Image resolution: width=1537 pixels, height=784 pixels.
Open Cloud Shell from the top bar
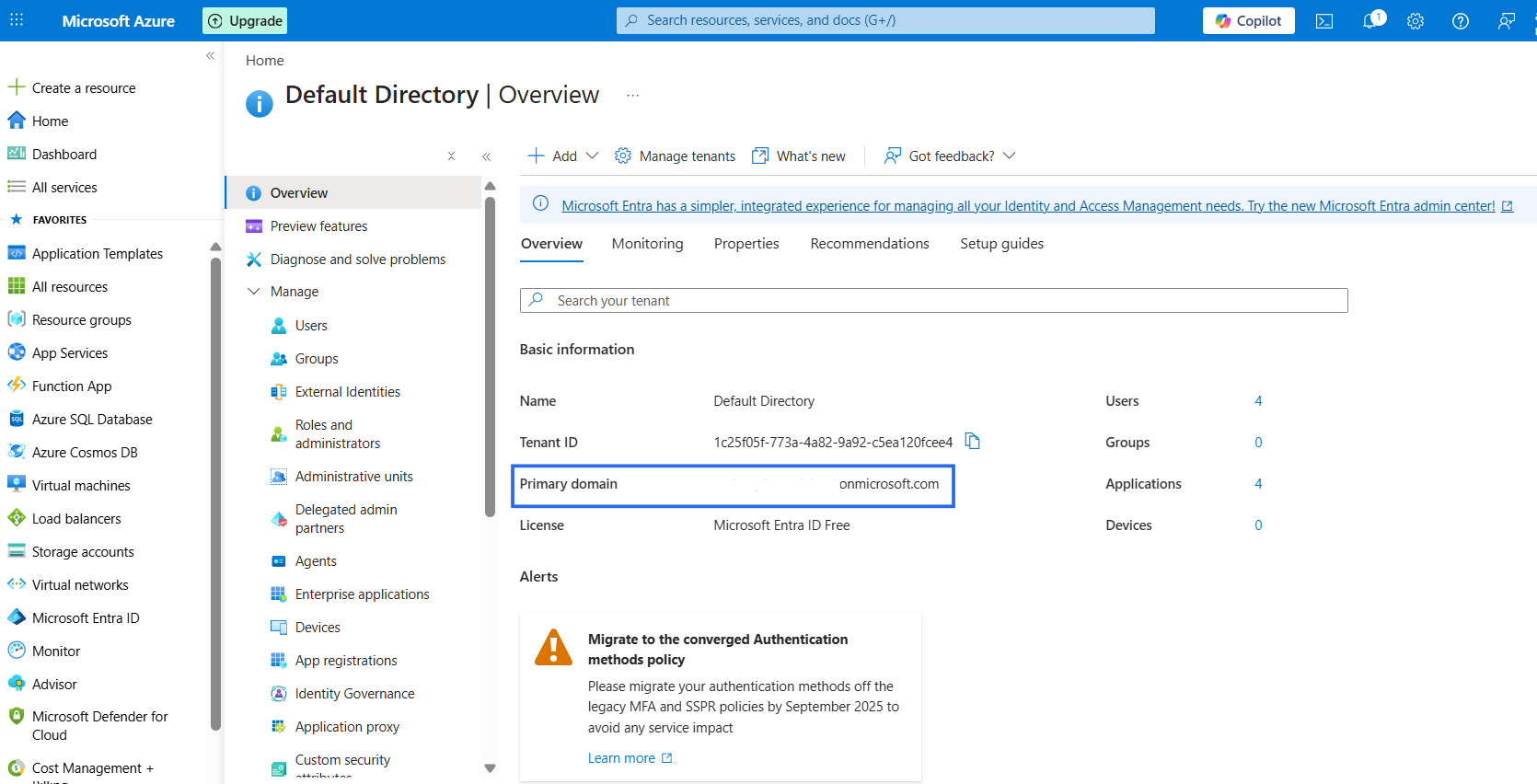(x=1324, y=21)
